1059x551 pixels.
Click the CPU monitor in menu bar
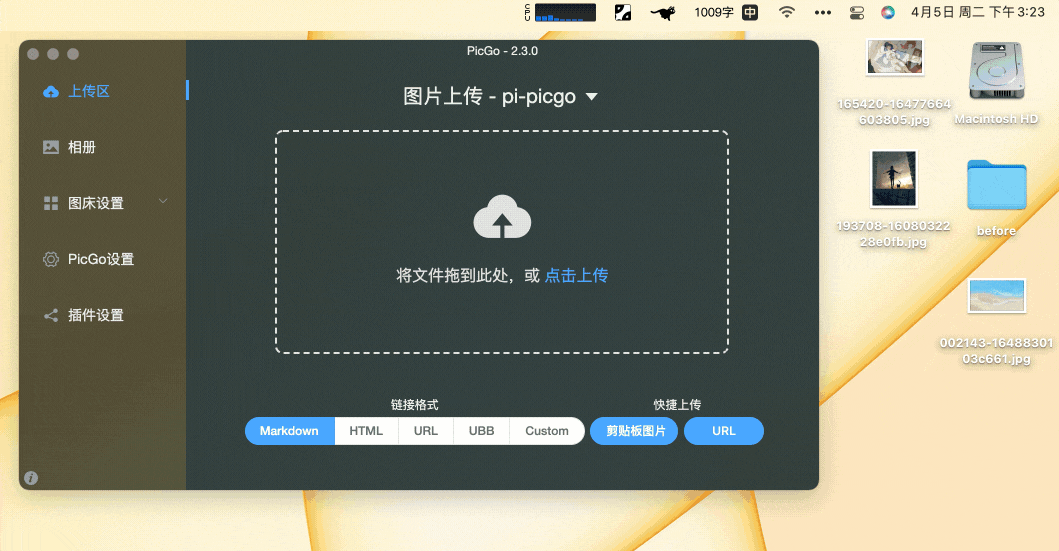coord(560,12)
